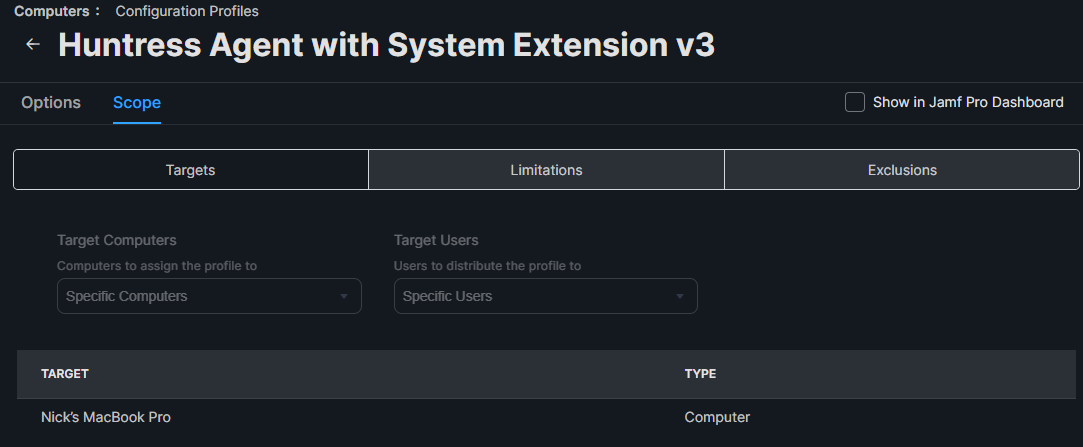
Task: Open the Specific Users dropdown
Action: pyautogui.click(x=546, y=296)
